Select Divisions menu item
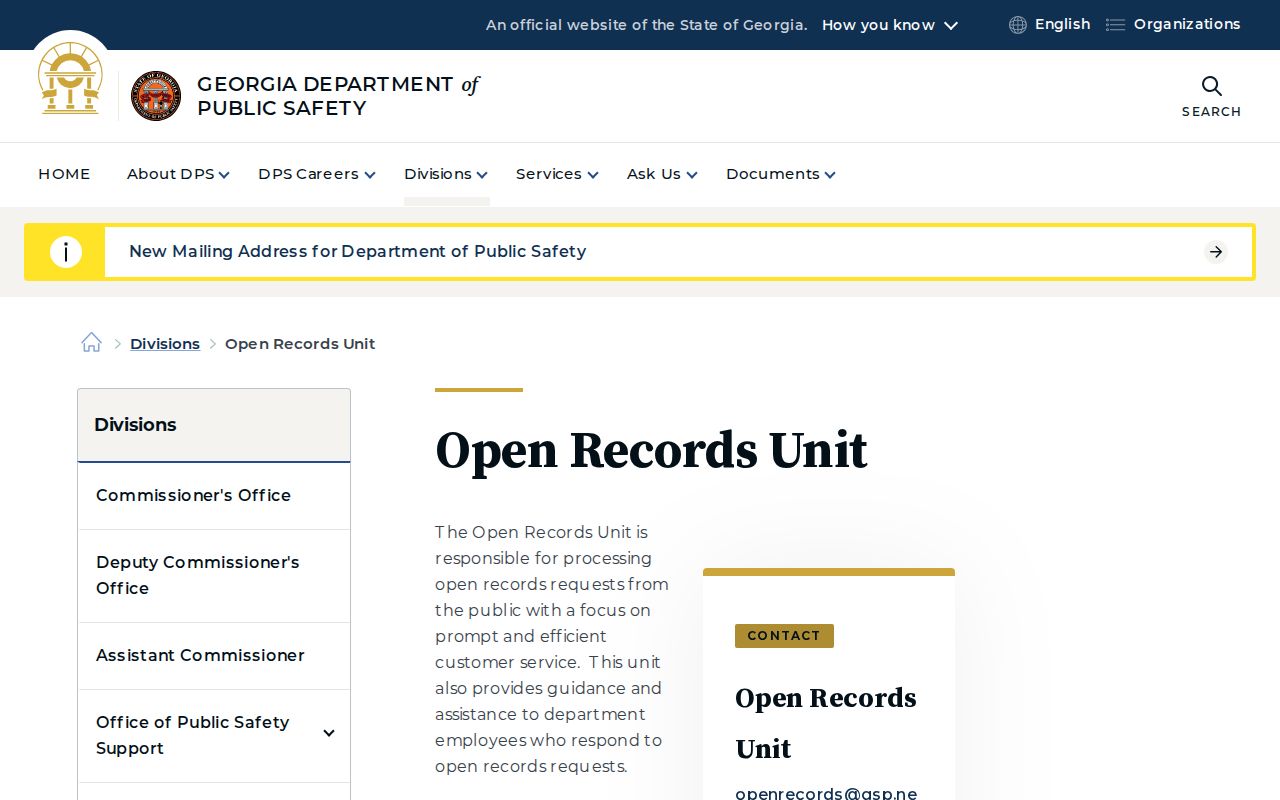This screenshot has height=800, width=1280. [438, 174]
